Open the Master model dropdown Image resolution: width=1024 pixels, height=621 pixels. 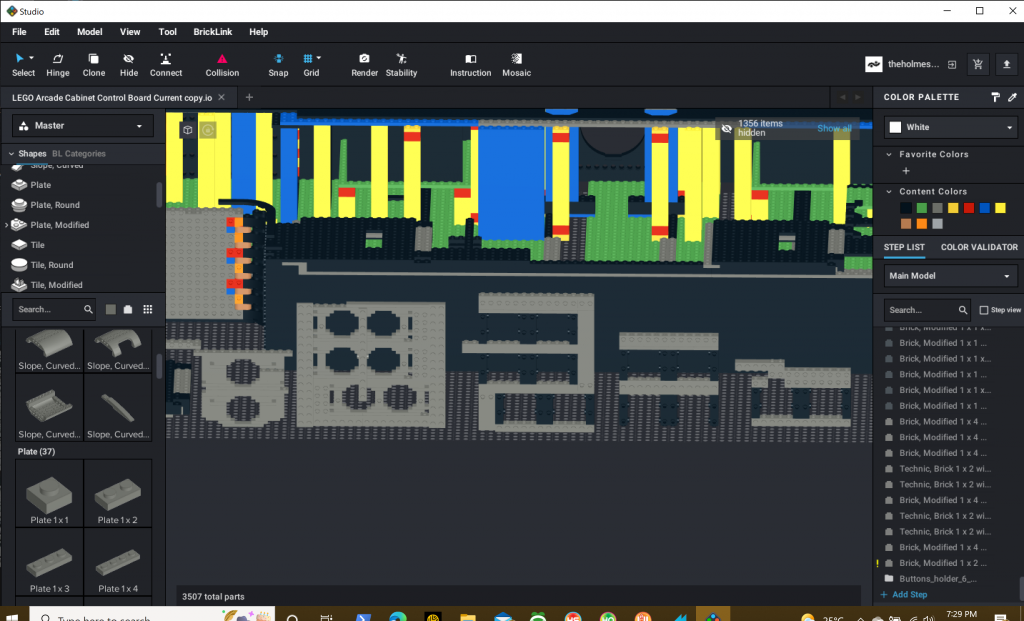pyautogui.click(x=80, y=125)
